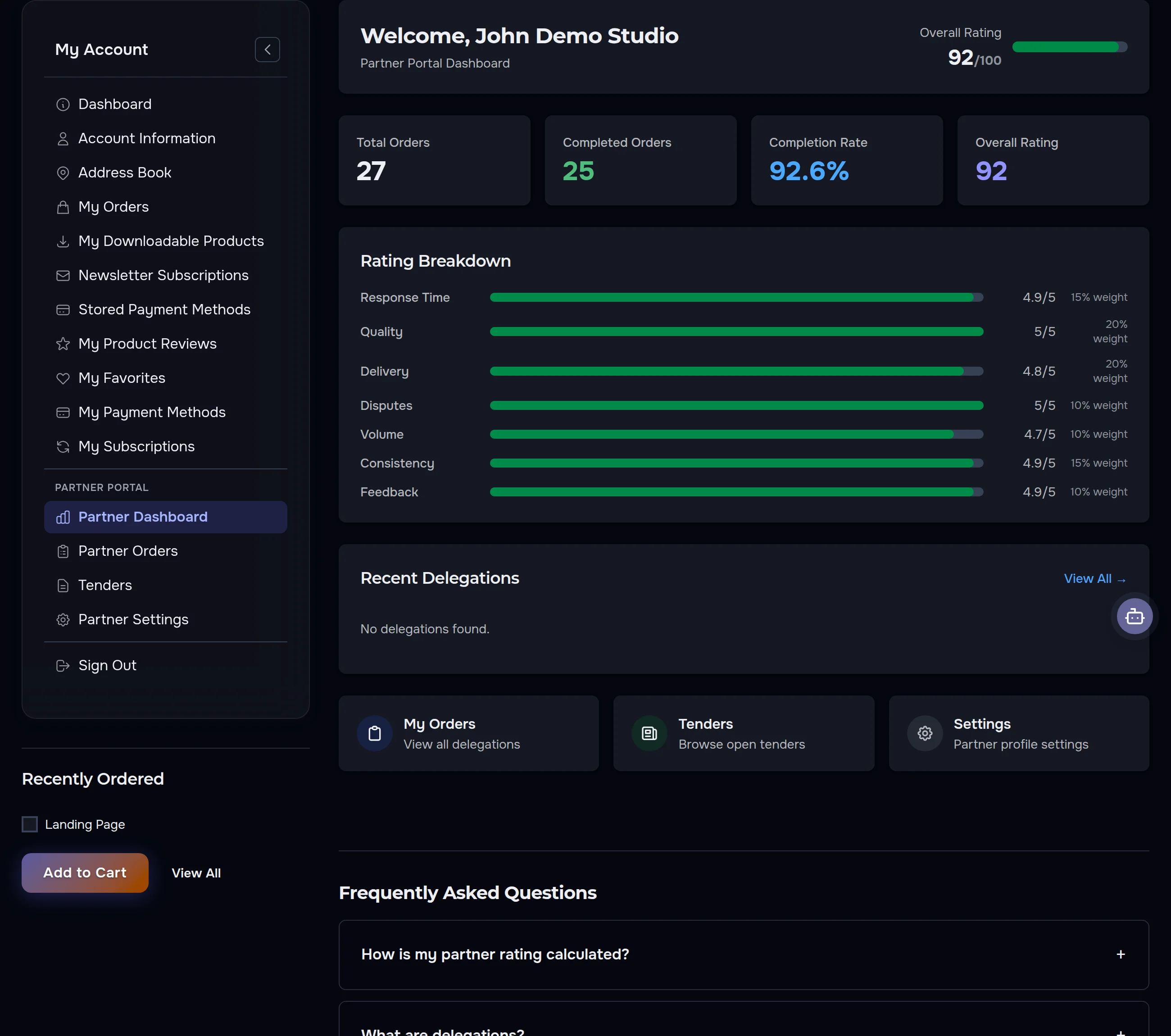Click the Completed Orders value 25
This screenshot has height=1036, width=1171.
578,171
